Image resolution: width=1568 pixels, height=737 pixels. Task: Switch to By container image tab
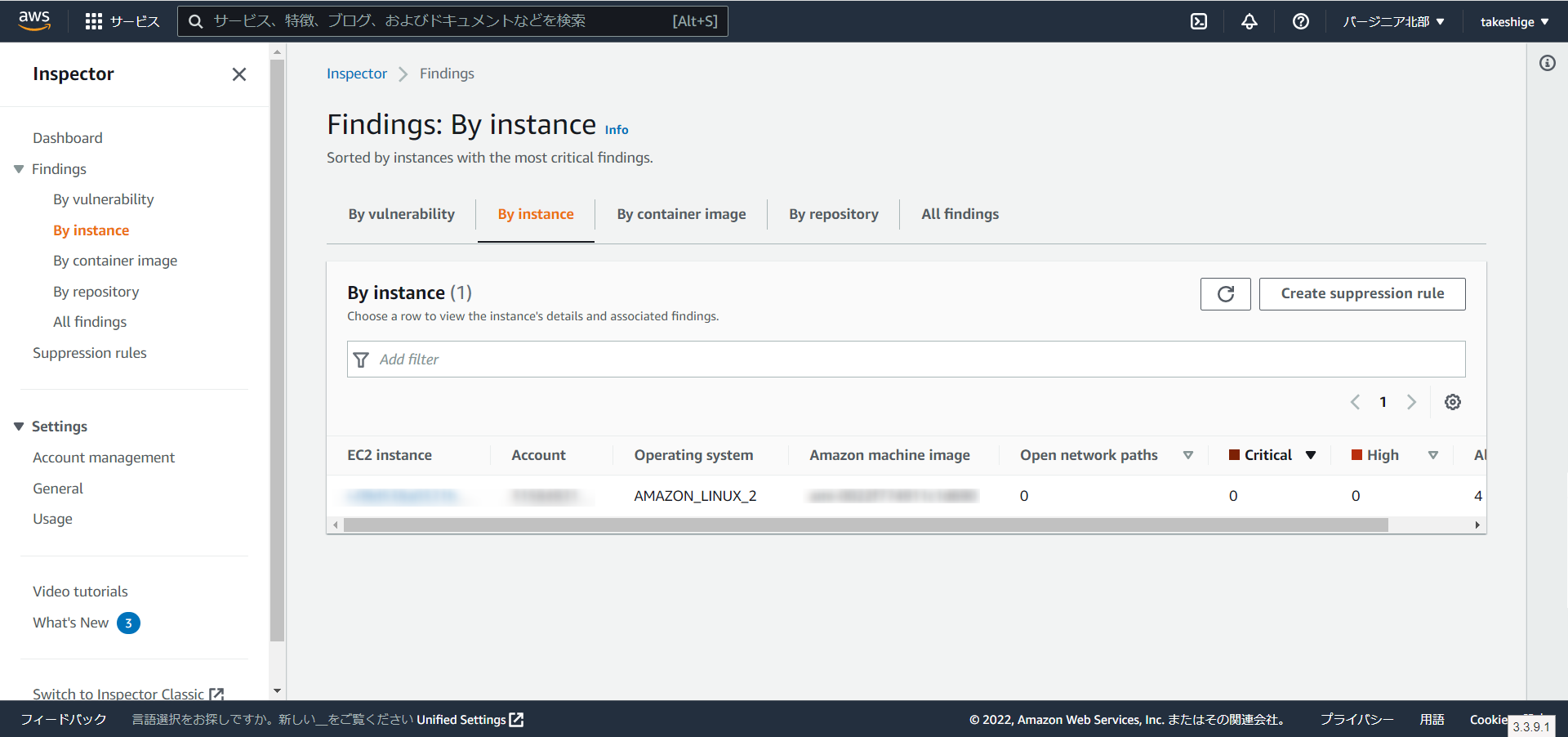pos(681,214)
